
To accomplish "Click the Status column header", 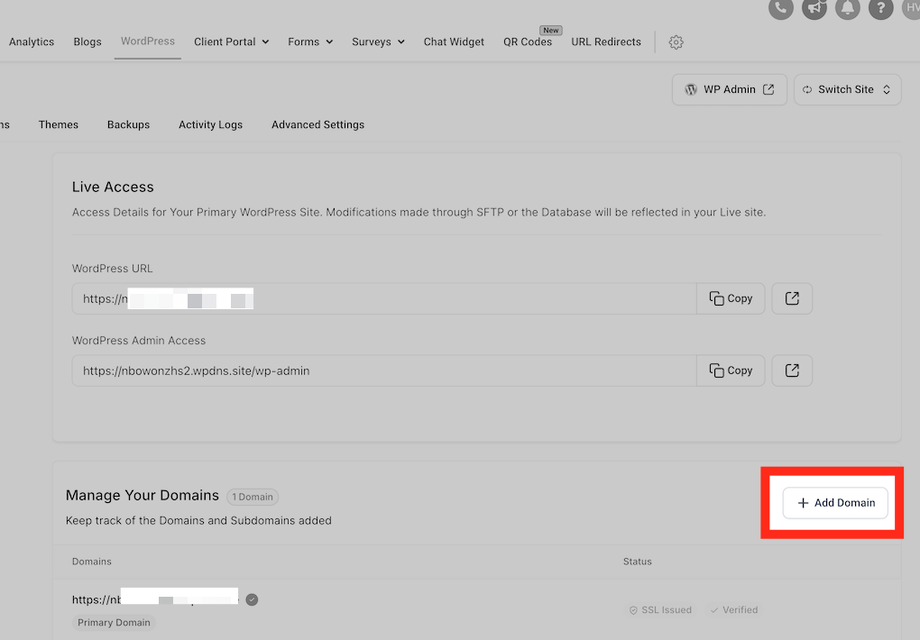I will [x=637, y=561].
